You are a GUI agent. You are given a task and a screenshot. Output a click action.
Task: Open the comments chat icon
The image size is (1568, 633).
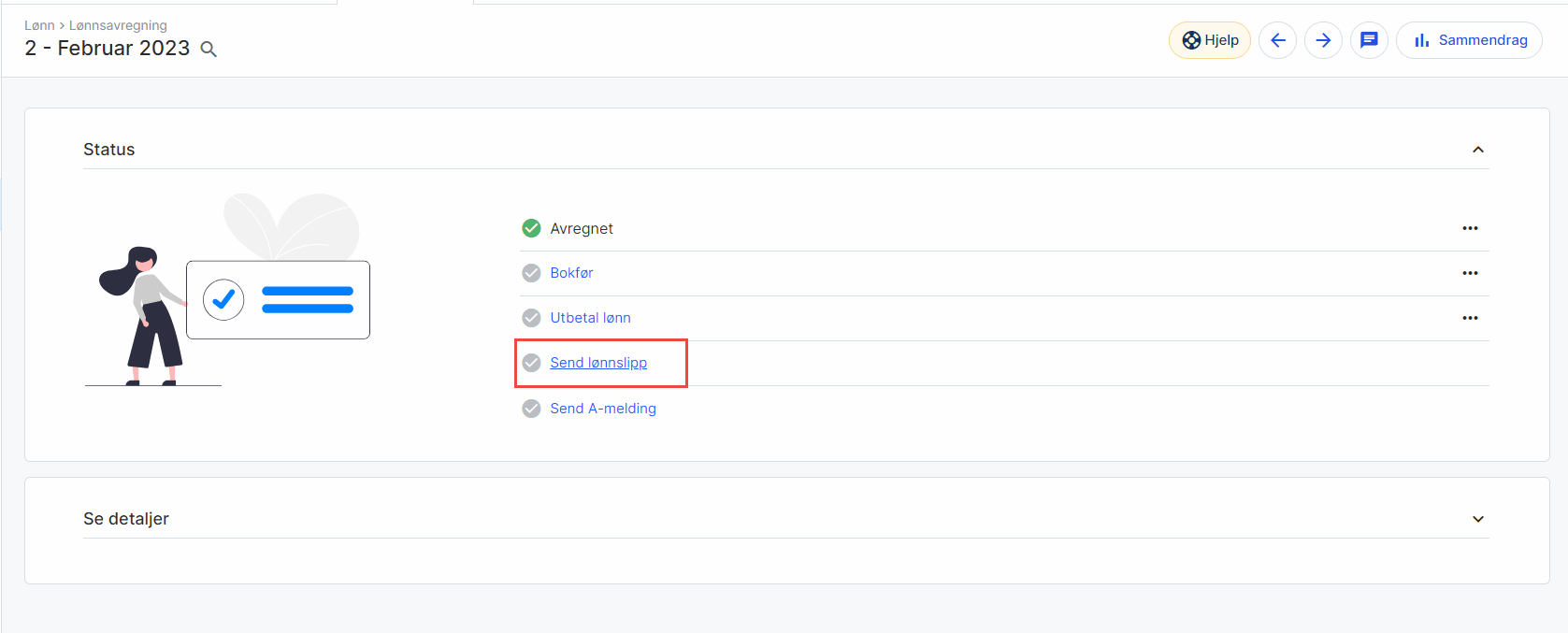click(x=1369, y=40)
